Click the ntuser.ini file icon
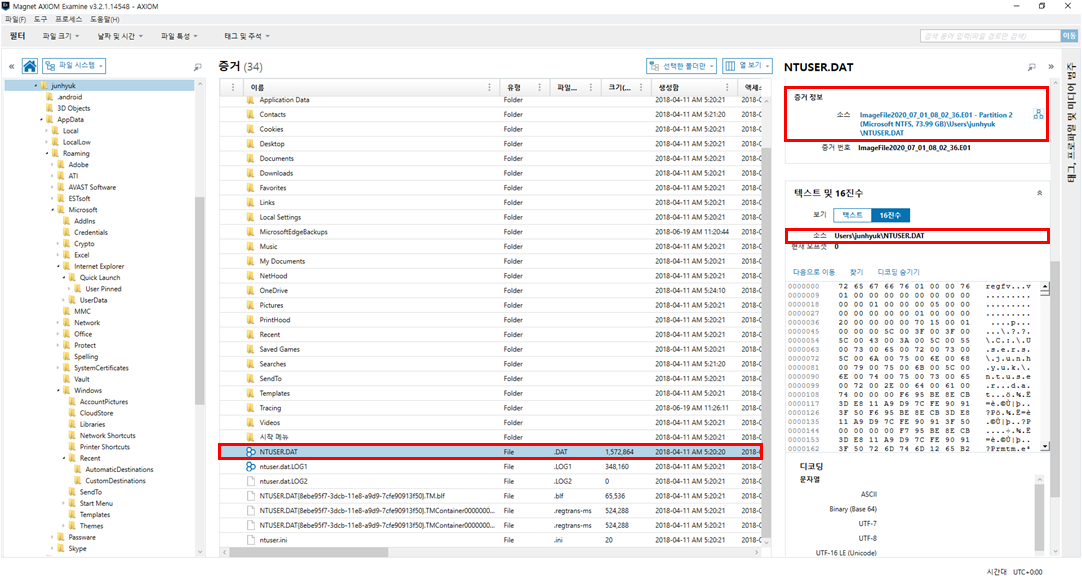The height and width of the screenshot is (587, 1082). click(x=250, y=540)
